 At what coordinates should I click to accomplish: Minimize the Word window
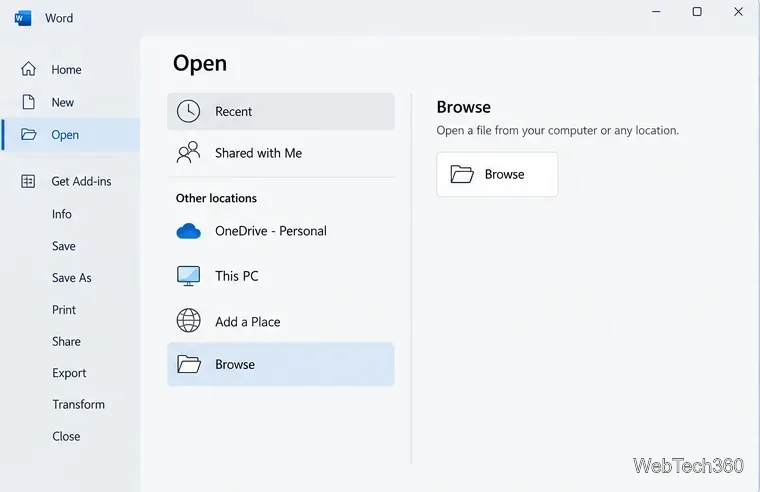click(656, 12)
